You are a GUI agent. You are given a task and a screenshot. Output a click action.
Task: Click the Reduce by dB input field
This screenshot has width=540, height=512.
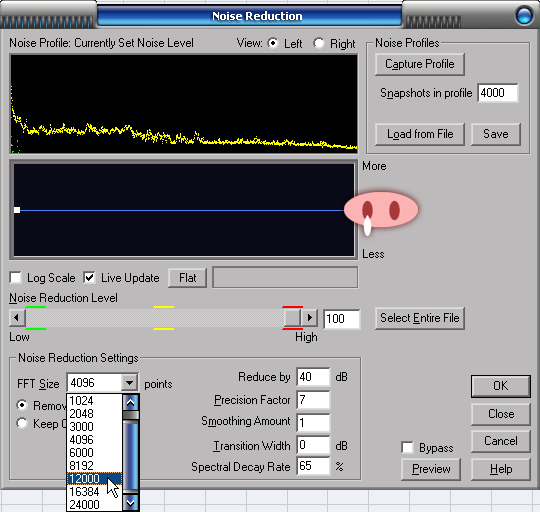tap(313, 377)
